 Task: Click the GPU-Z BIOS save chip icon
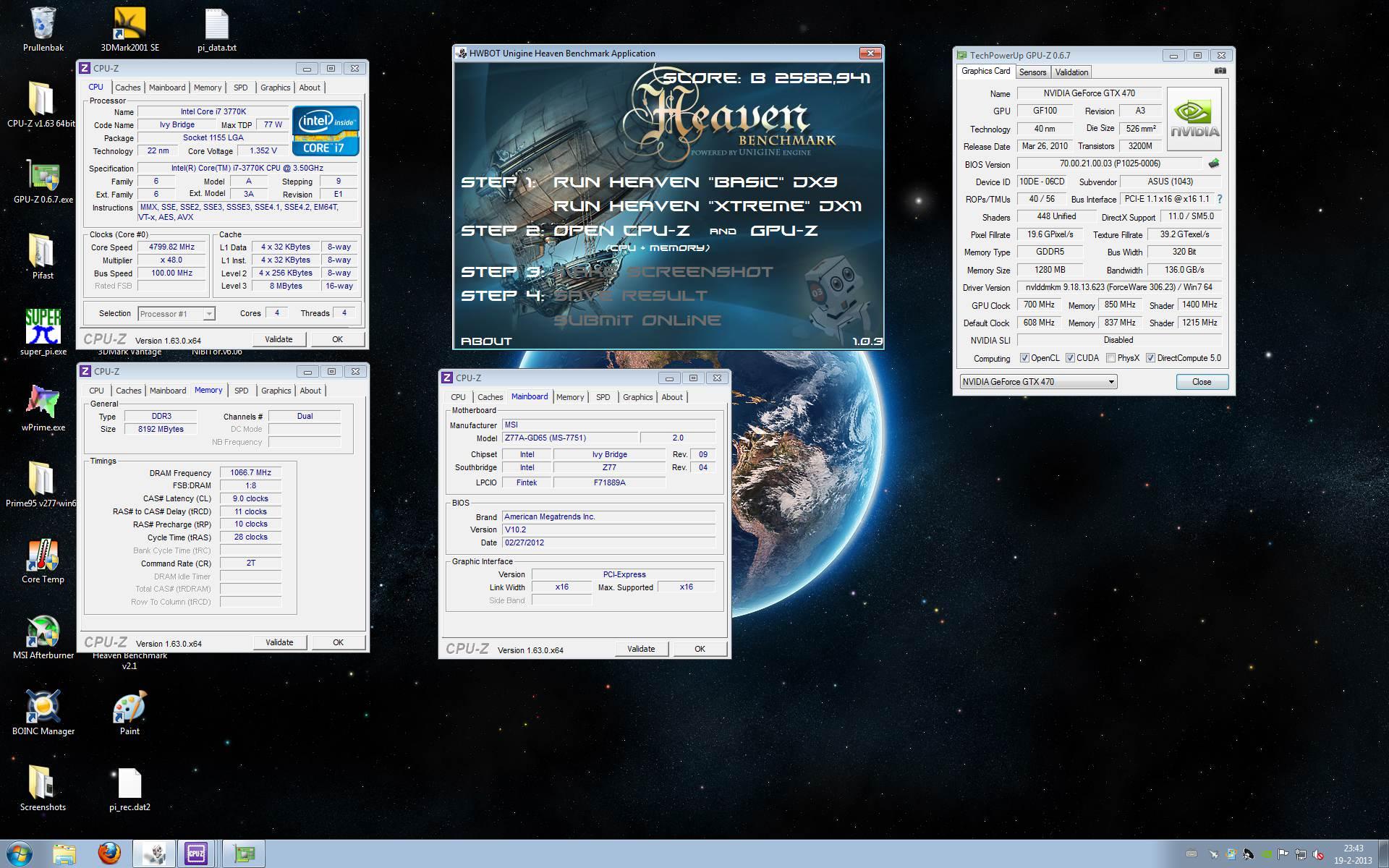[1214, 163]
